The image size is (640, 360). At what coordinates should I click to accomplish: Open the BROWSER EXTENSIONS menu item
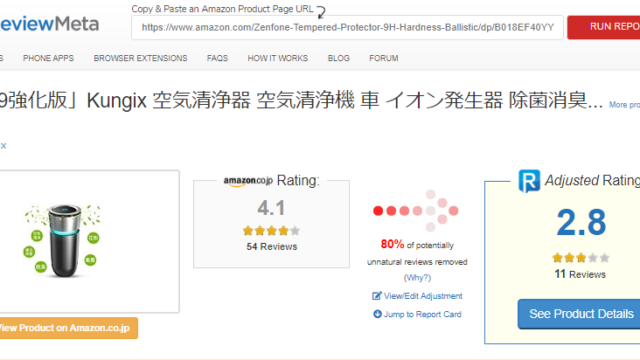click(x=140, y=58)
